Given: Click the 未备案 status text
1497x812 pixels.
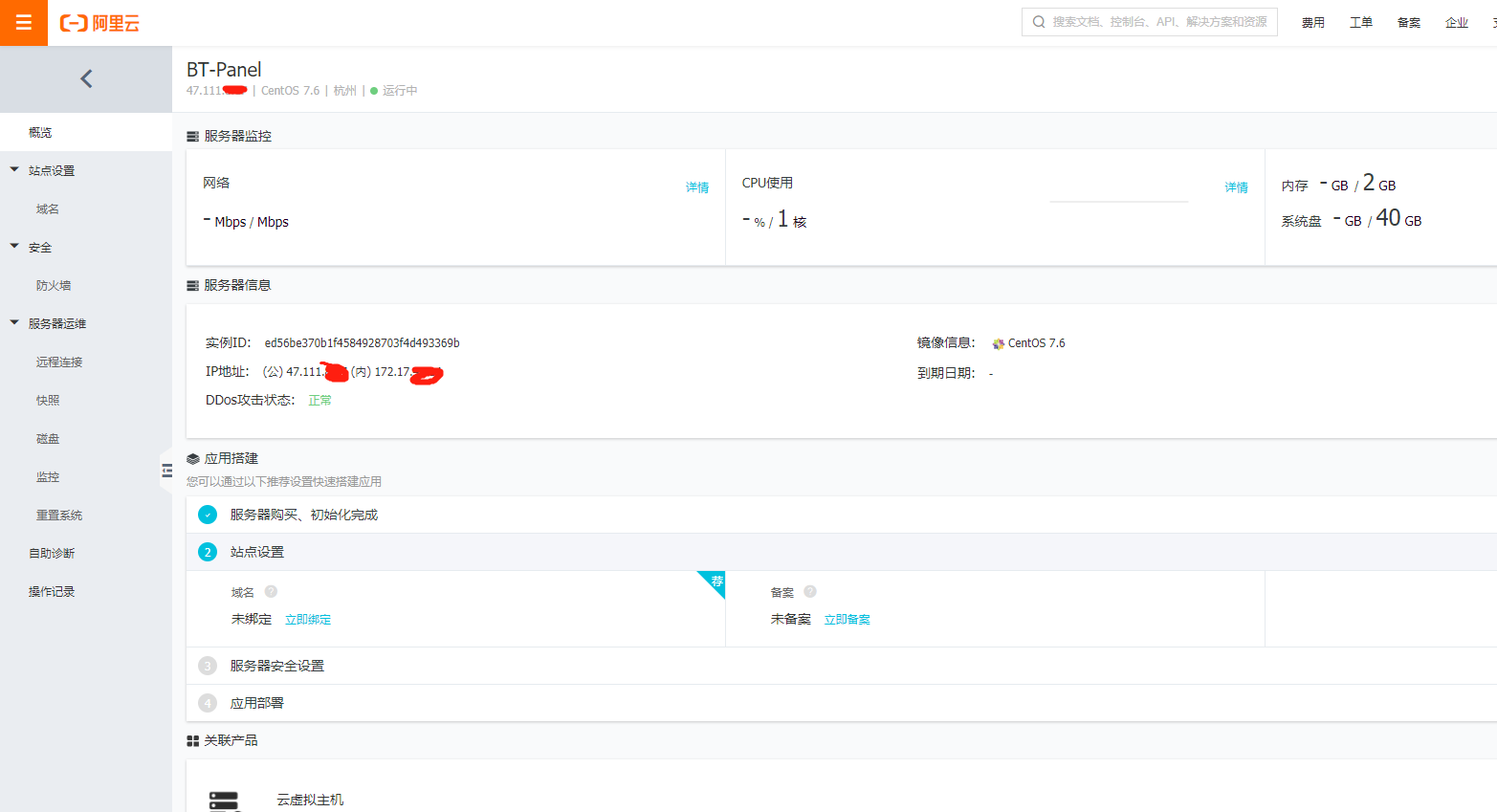Looking at the screenshot, I should (x=791, y=620).
